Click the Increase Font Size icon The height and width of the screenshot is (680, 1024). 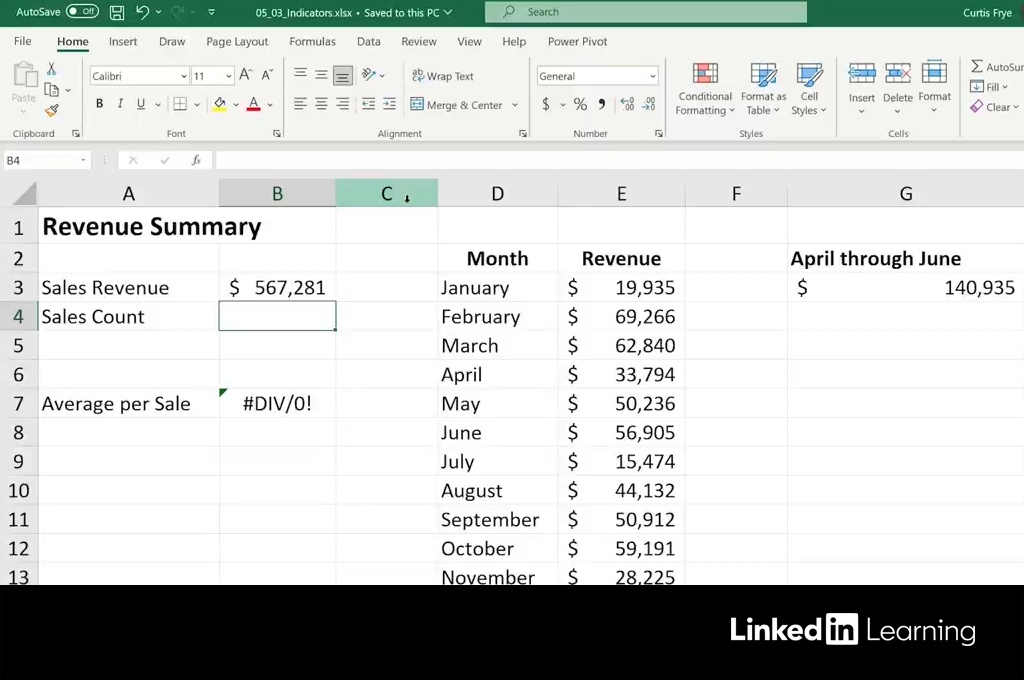[246, 76]
